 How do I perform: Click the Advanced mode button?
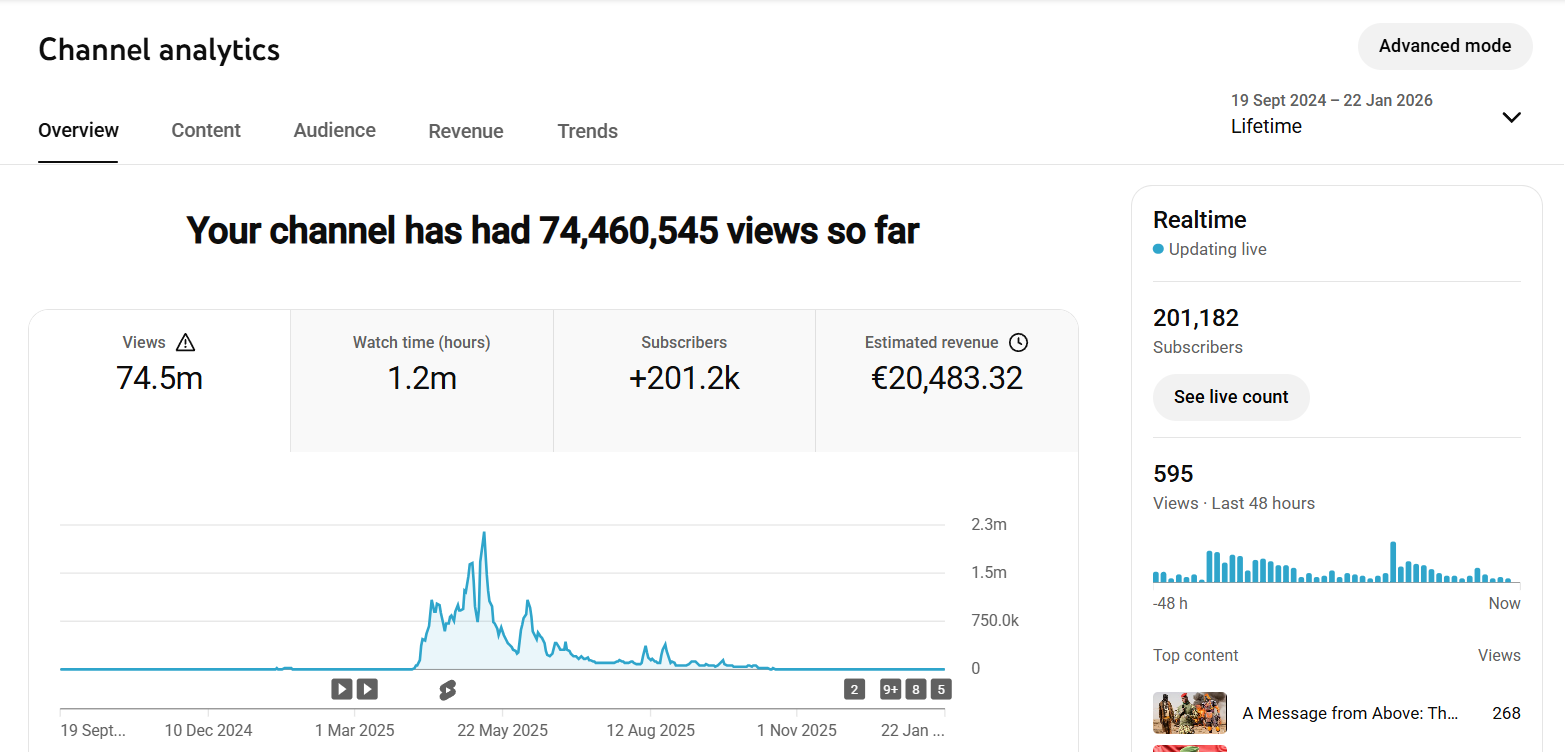[1444, 46]
